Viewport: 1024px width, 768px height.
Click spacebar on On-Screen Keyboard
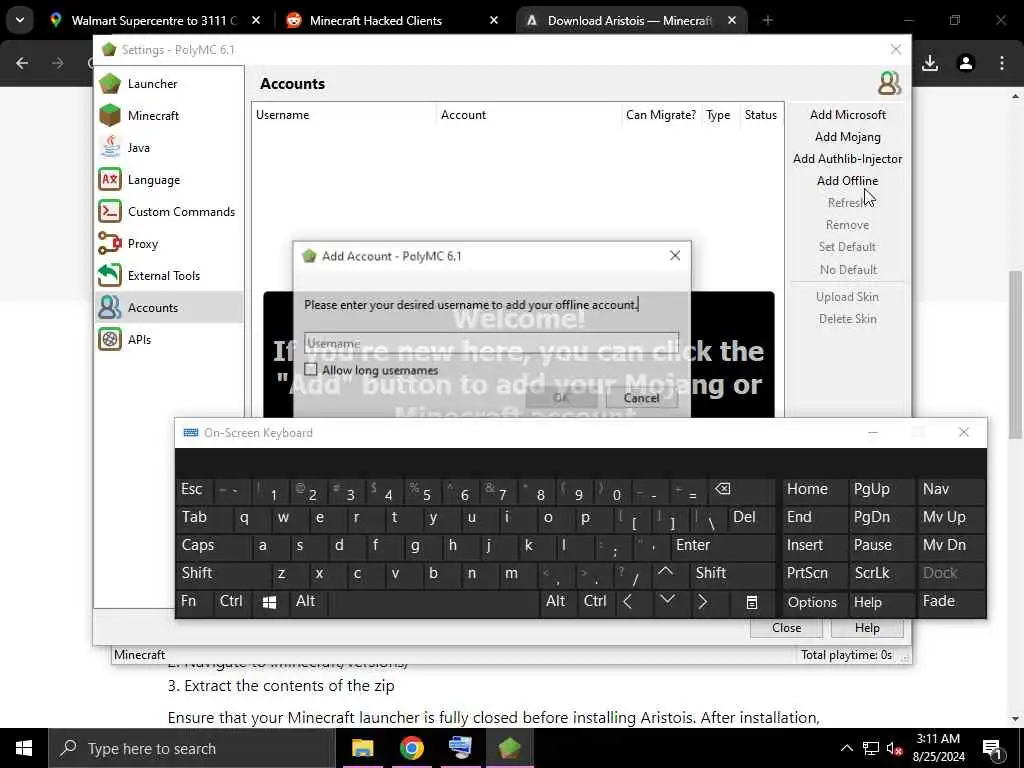pos(433,601)
